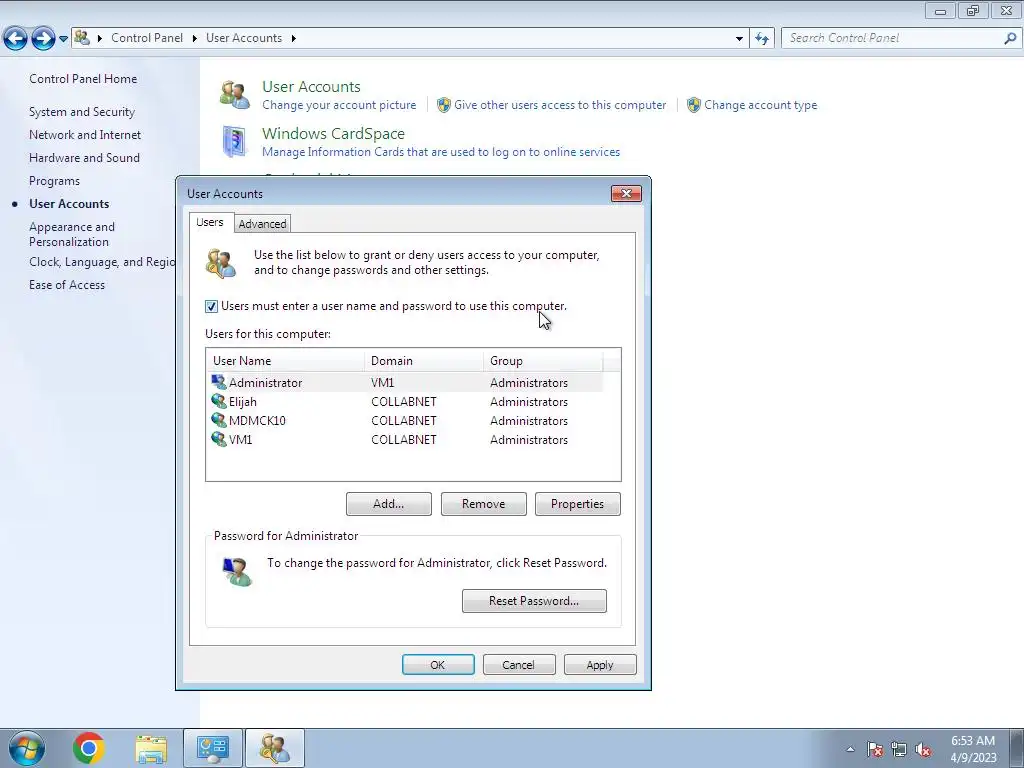Click the Refresh button in address bar
Image resolution: width=1024 pixels, height=768 pixels.
(761, 39)
